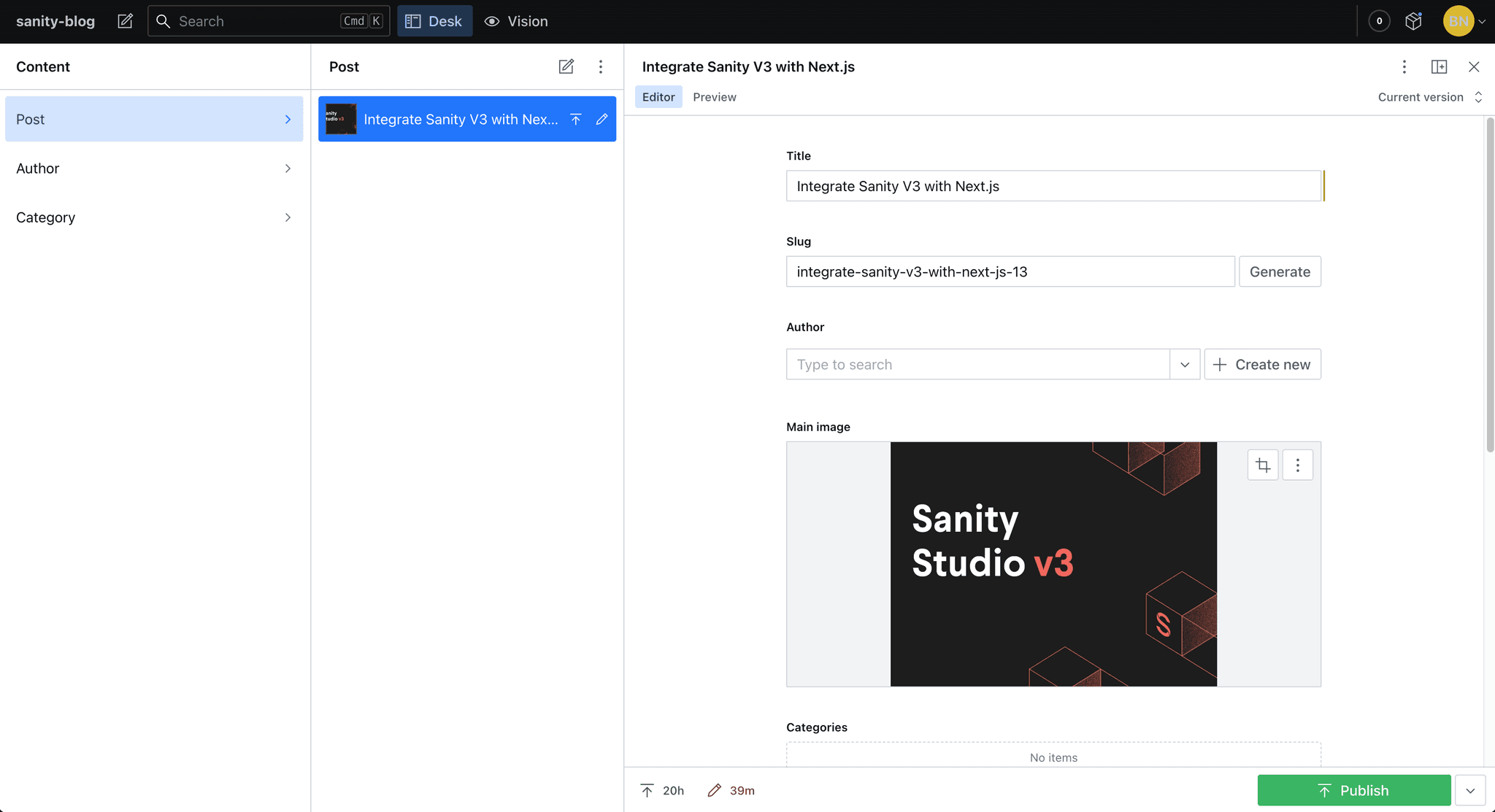Focus the Slug input field
This screenshot has height=812, width=1495.
coord(1010,271)
